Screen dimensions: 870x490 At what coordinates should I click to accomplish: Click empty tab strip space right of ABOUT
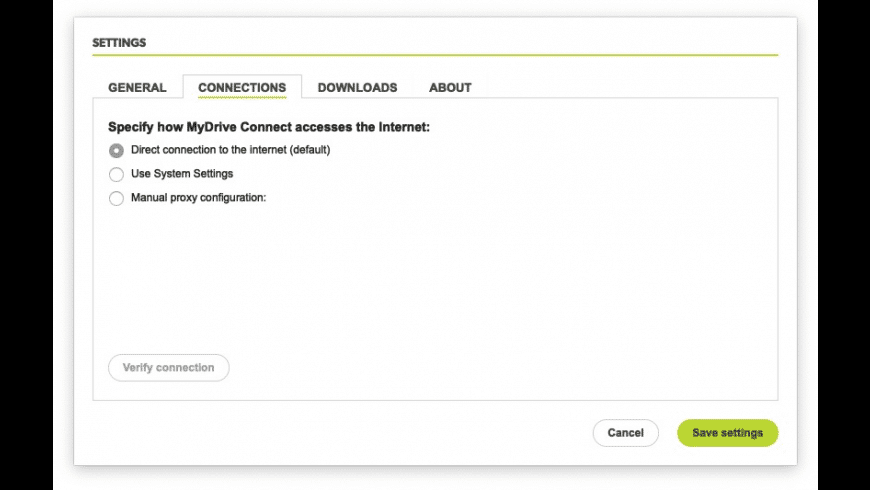620,87
